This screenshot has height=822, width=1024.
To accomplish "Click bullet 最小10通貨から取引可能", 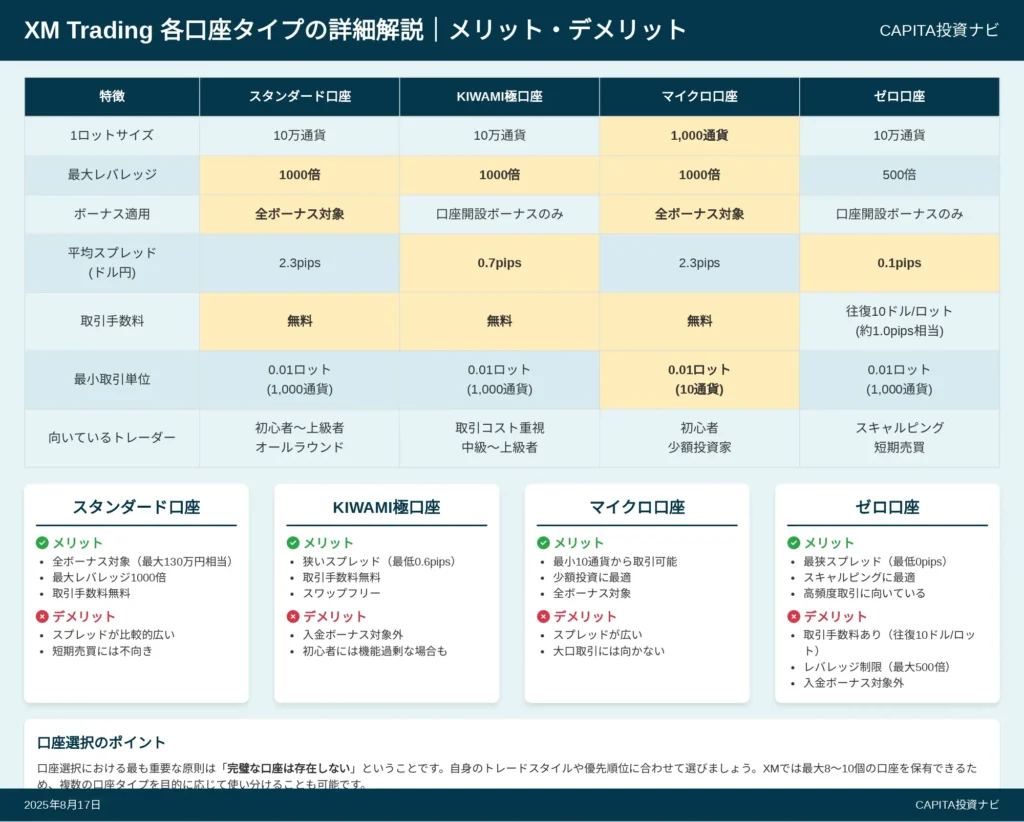I will (615, 561).
